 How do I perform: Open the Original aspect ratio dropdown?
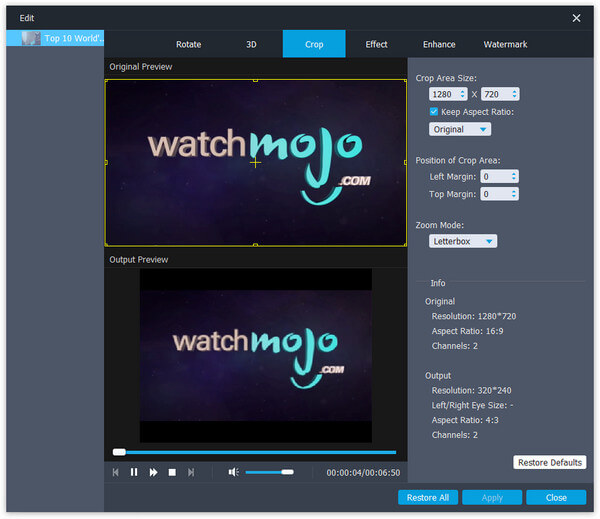coord(460,129)
